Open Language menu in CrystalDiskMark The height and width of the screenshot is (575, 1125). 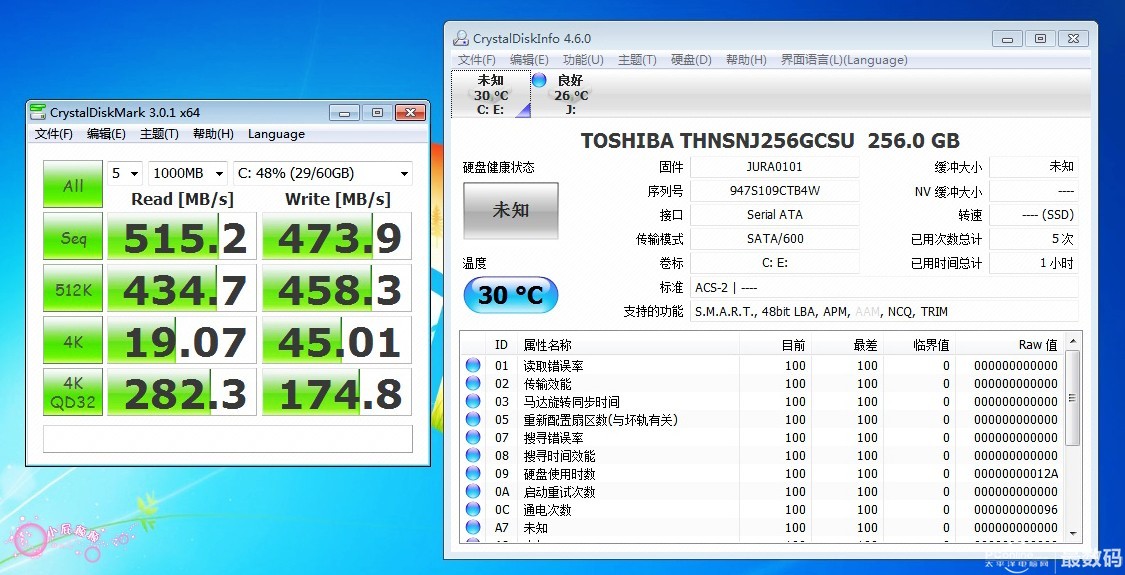276,134
